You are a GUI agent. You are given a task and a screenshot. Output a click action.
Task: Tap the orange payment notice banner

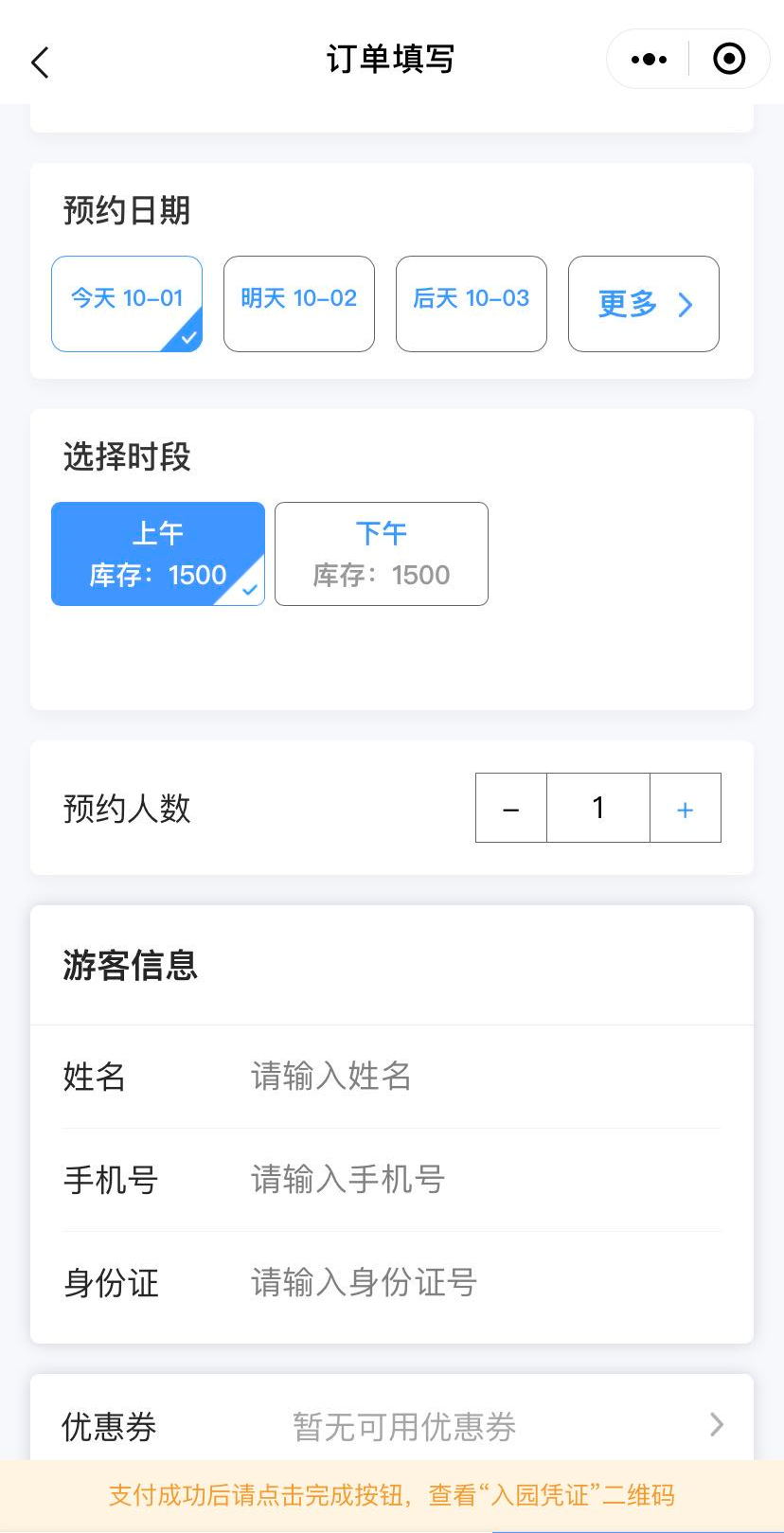click(392, 1495)
